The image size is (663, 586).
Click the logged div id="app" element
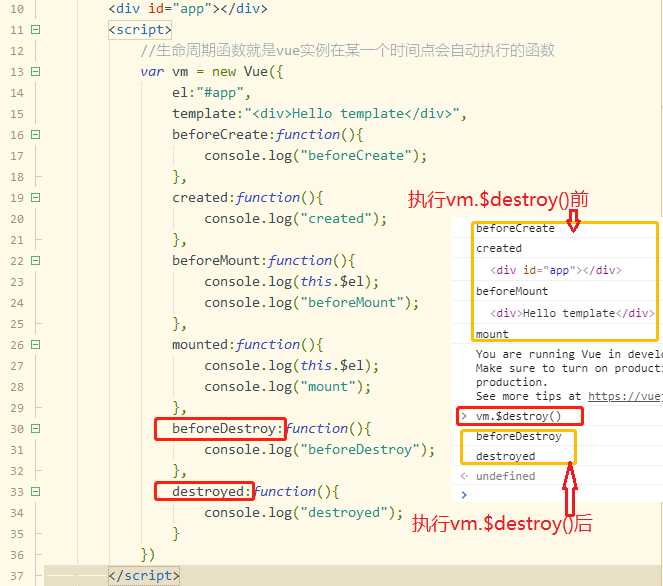pos(556,270)
